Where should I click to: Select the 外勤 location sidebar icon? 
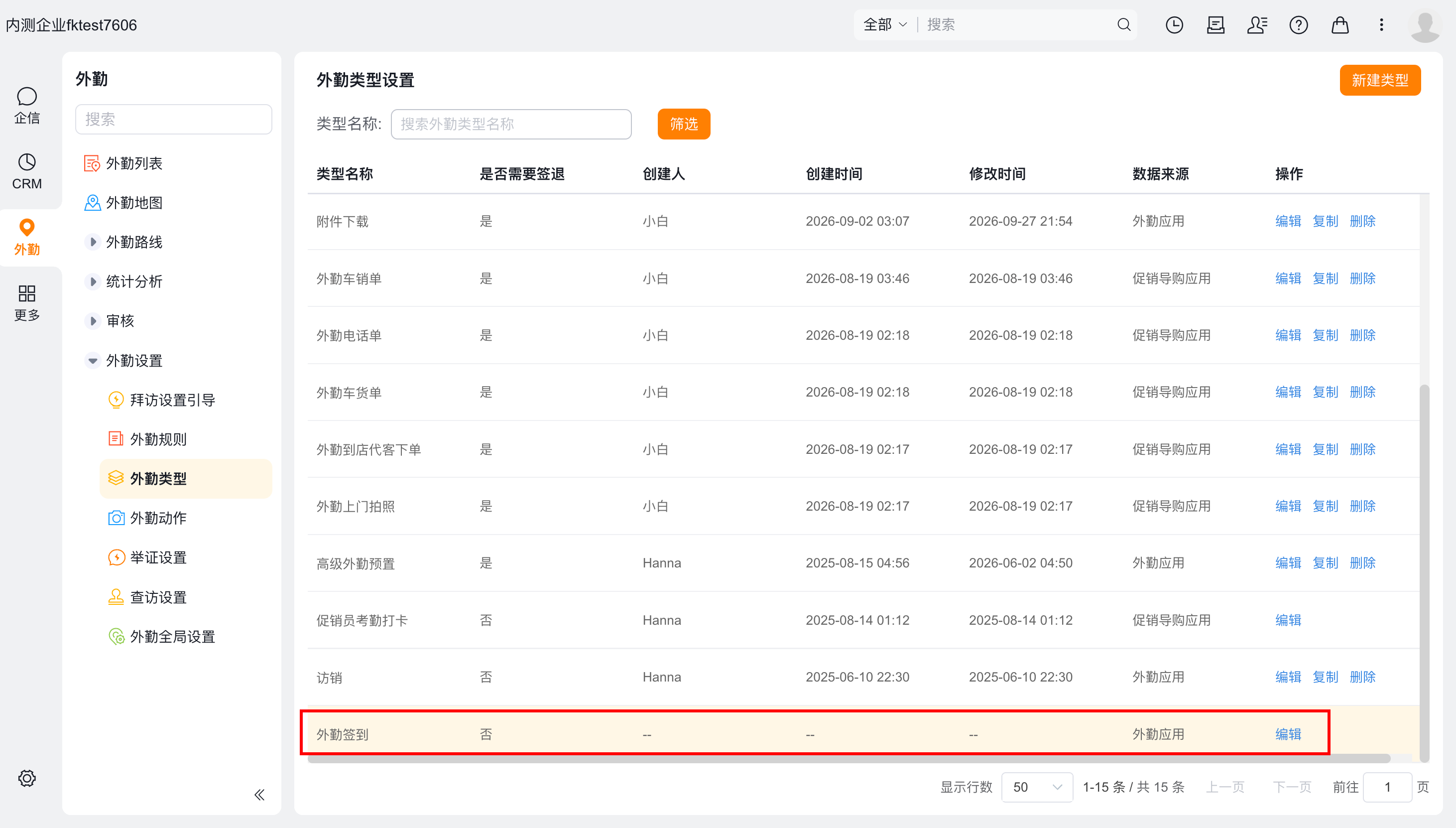pyautogui.click(x=27, y=237)
